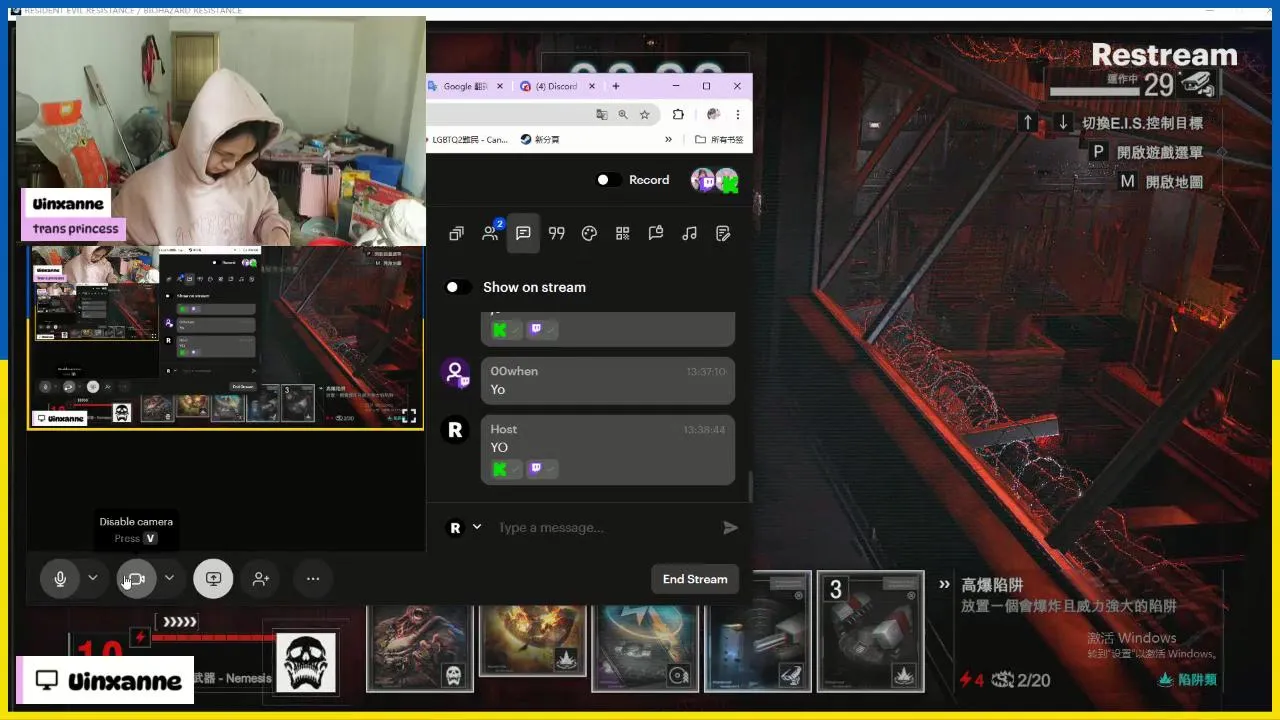
Task: Open the guests panel with badge 2
Action: point(491,232)
